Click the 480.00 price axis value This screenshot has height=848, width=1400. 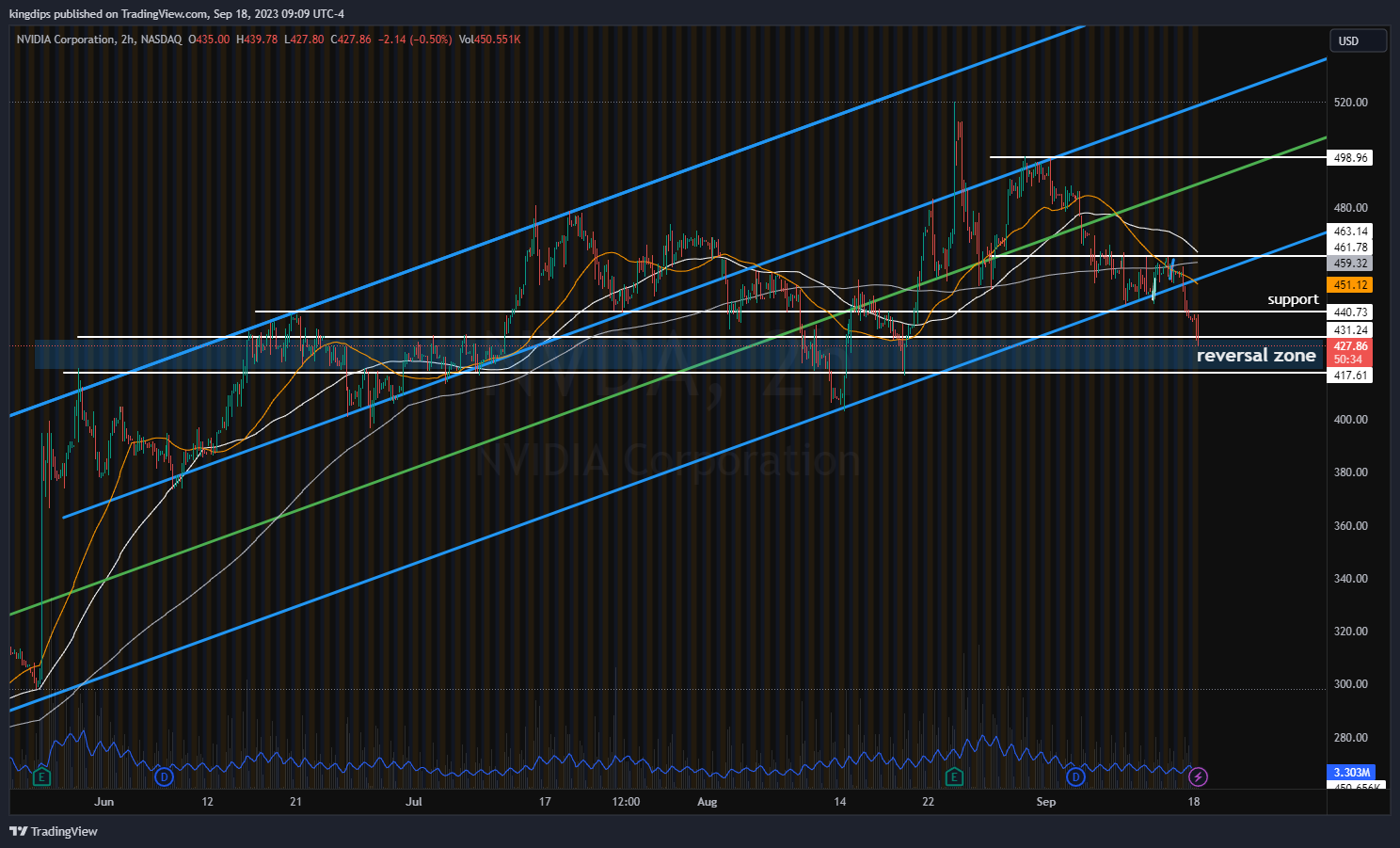tap(1350, 207)
